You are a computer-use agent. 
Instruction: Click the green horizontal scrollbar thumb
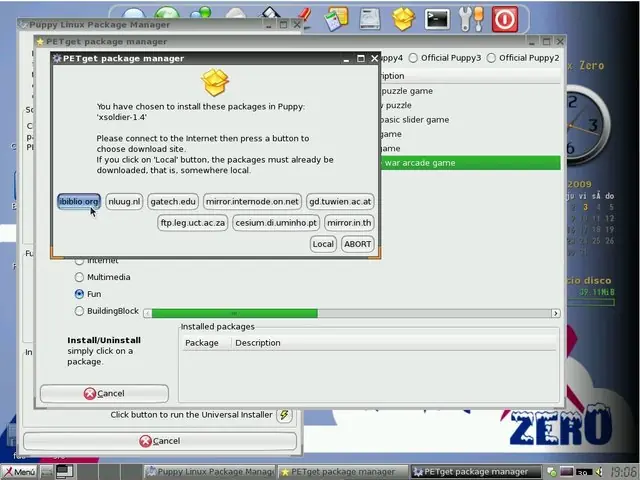click(235, 313)
